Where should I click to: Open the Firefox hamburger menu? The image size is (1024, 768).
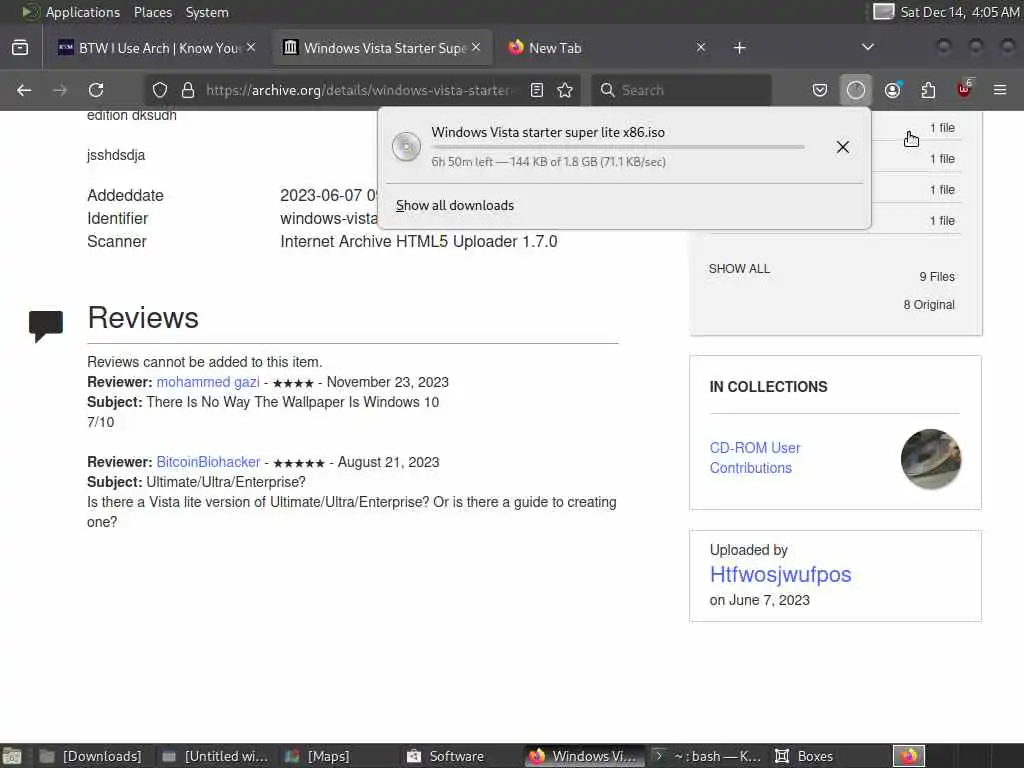point(1000,90)
